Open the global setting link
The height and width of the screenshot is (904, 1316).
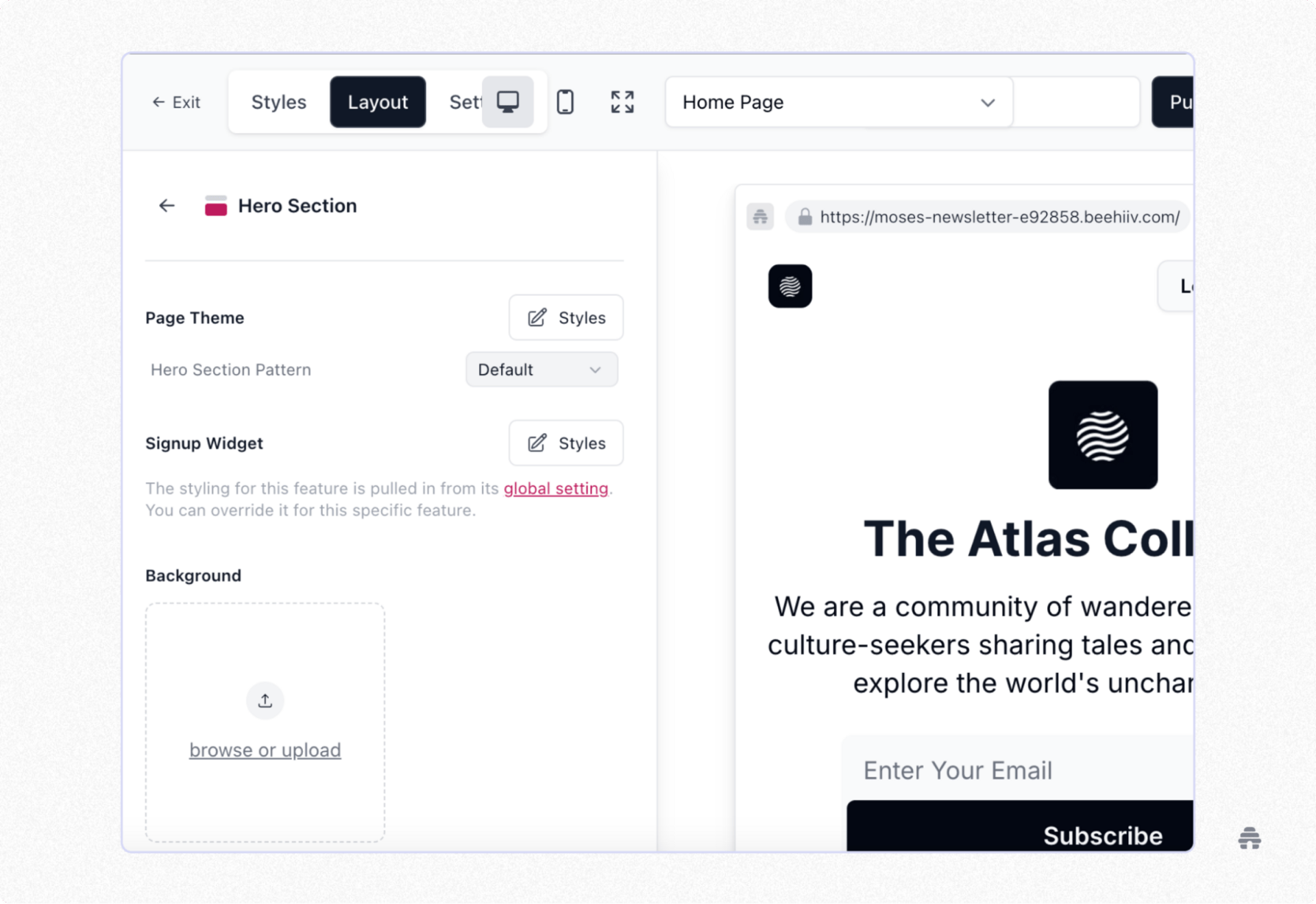[x=556, y=488]
